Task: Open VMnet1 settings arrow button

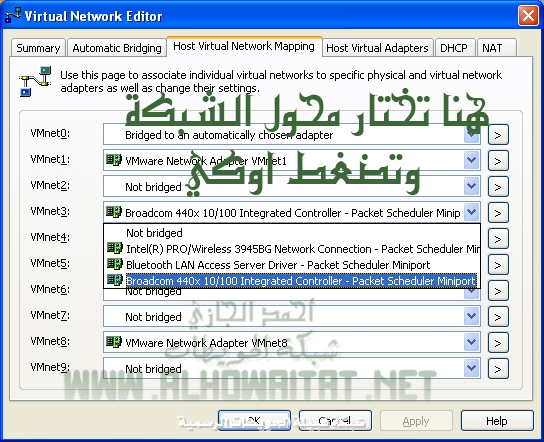Action: point(498,161)
